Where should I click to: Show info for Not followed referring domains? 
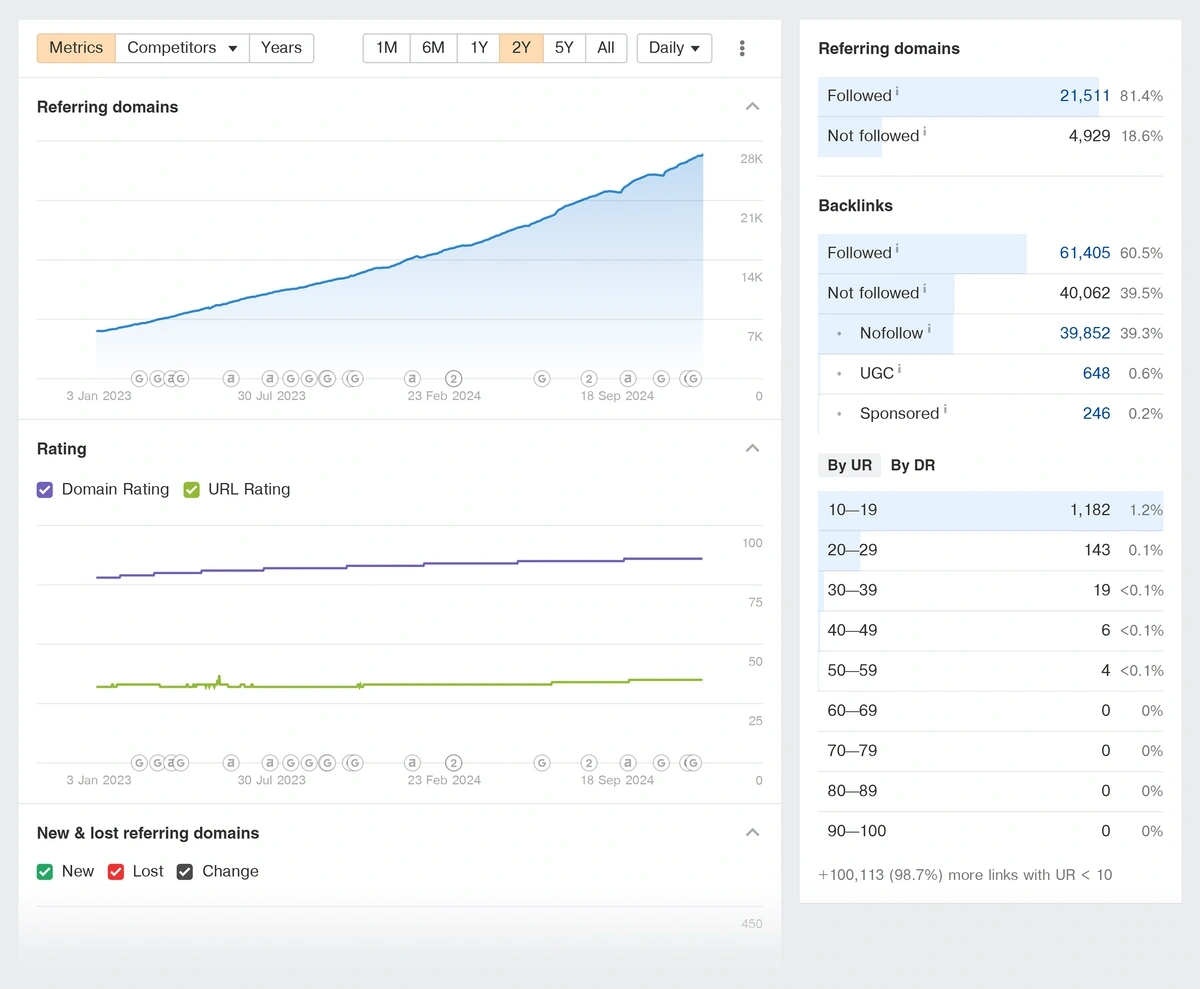924,131
